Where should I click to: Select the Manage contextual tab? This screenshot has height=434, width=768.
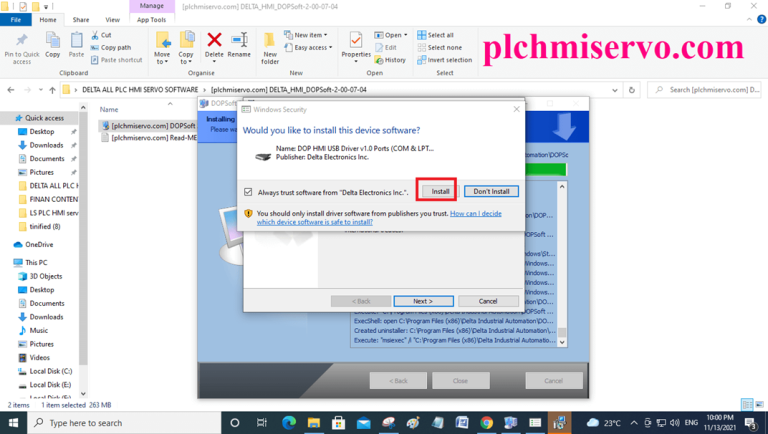point(151,6)
